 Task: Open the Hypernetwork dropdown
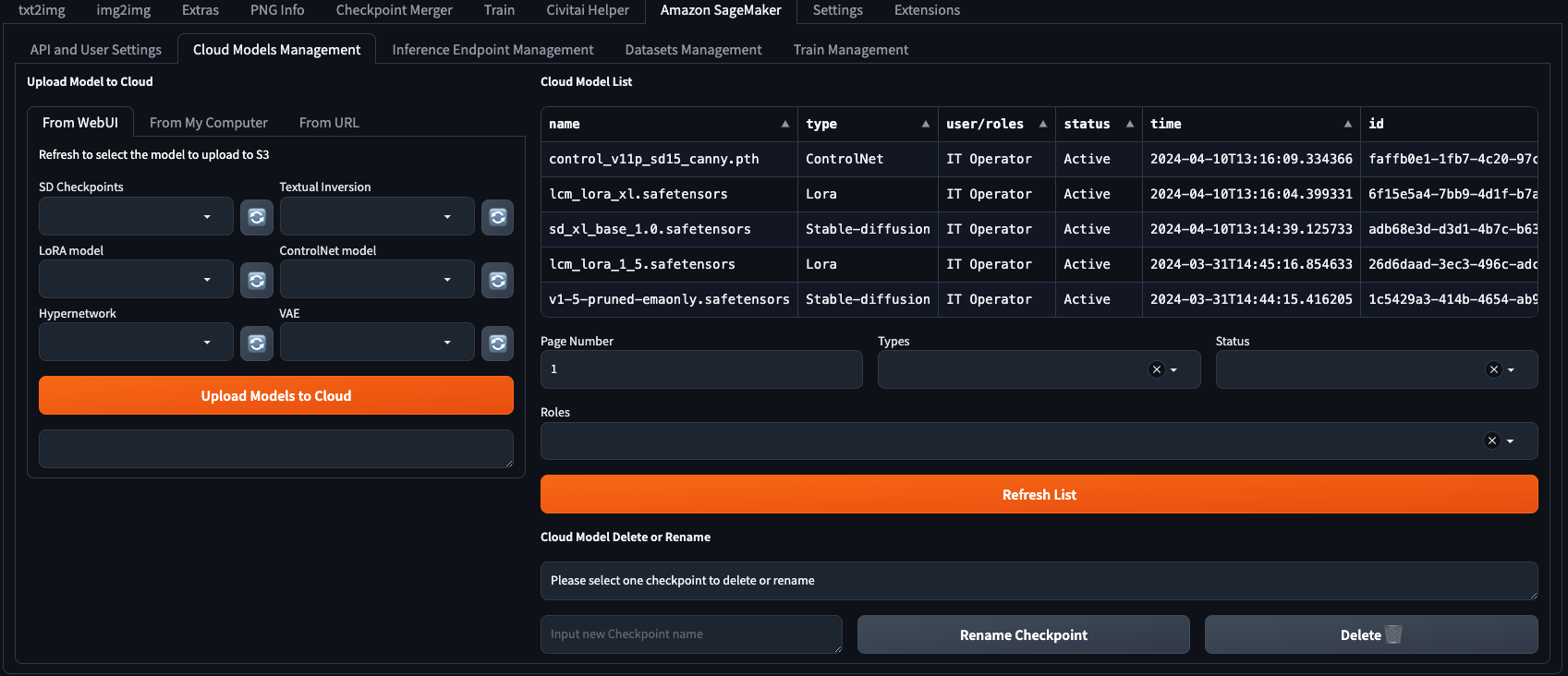(x=136, y=343)
